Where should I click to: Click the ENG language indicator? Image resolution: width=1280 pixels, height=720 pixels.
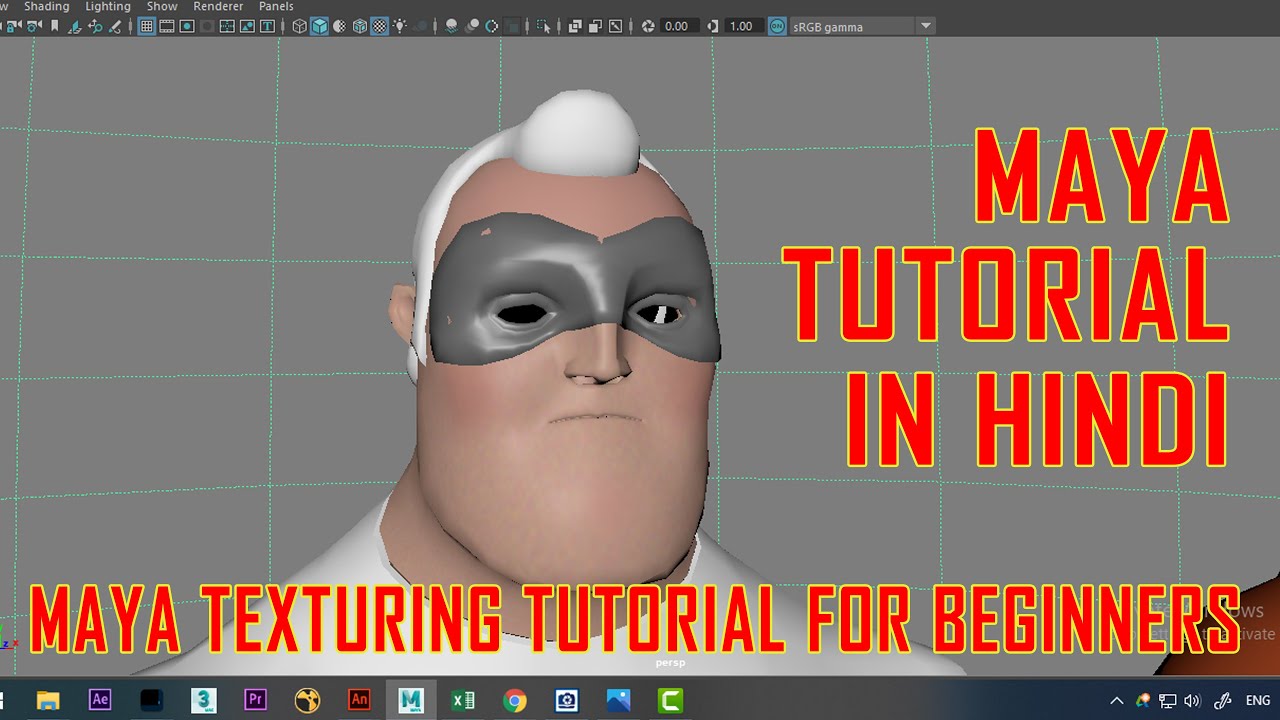pos(1257,700)
